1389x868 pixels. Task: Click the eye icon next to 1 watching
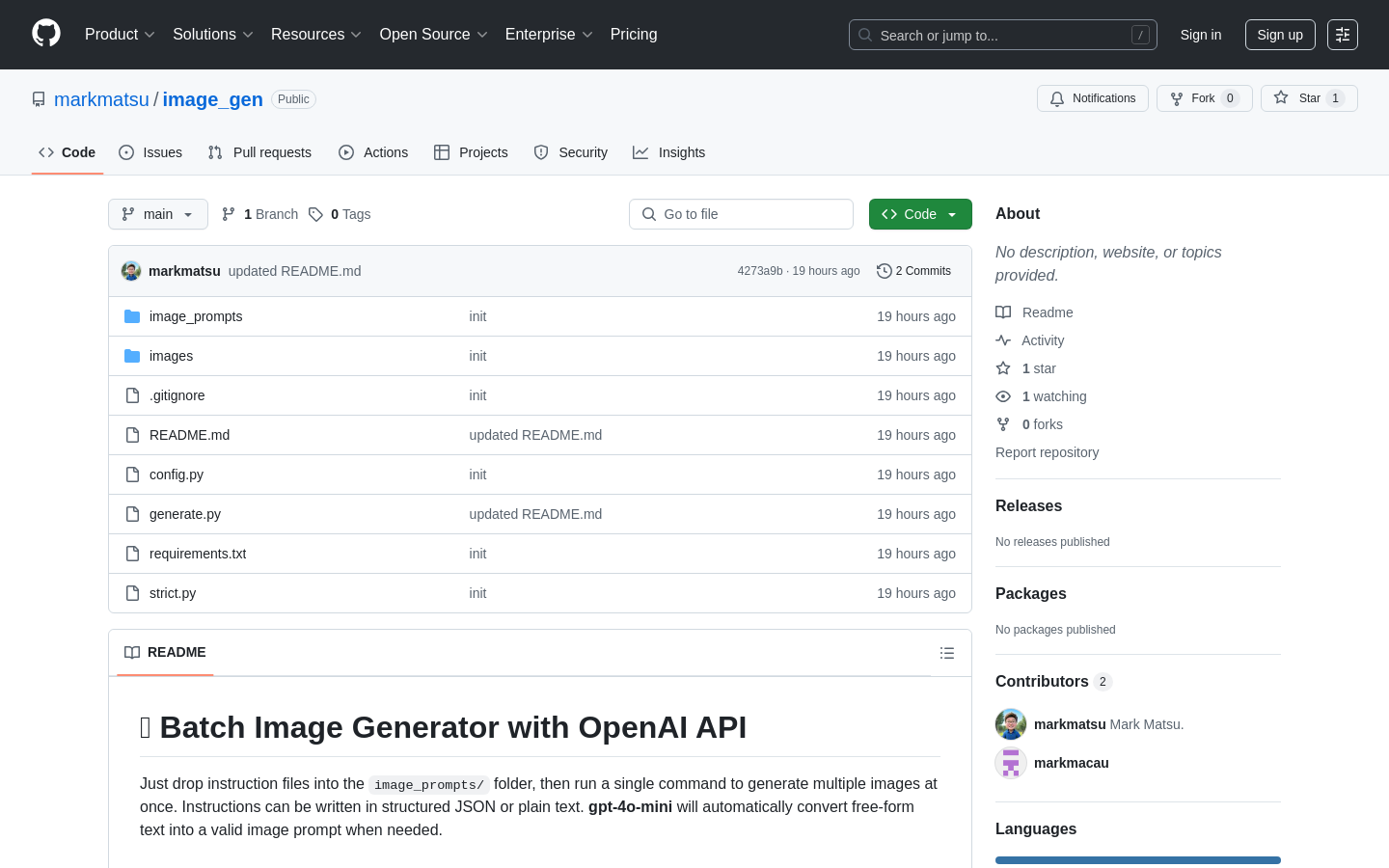(x=1003, y=396)
